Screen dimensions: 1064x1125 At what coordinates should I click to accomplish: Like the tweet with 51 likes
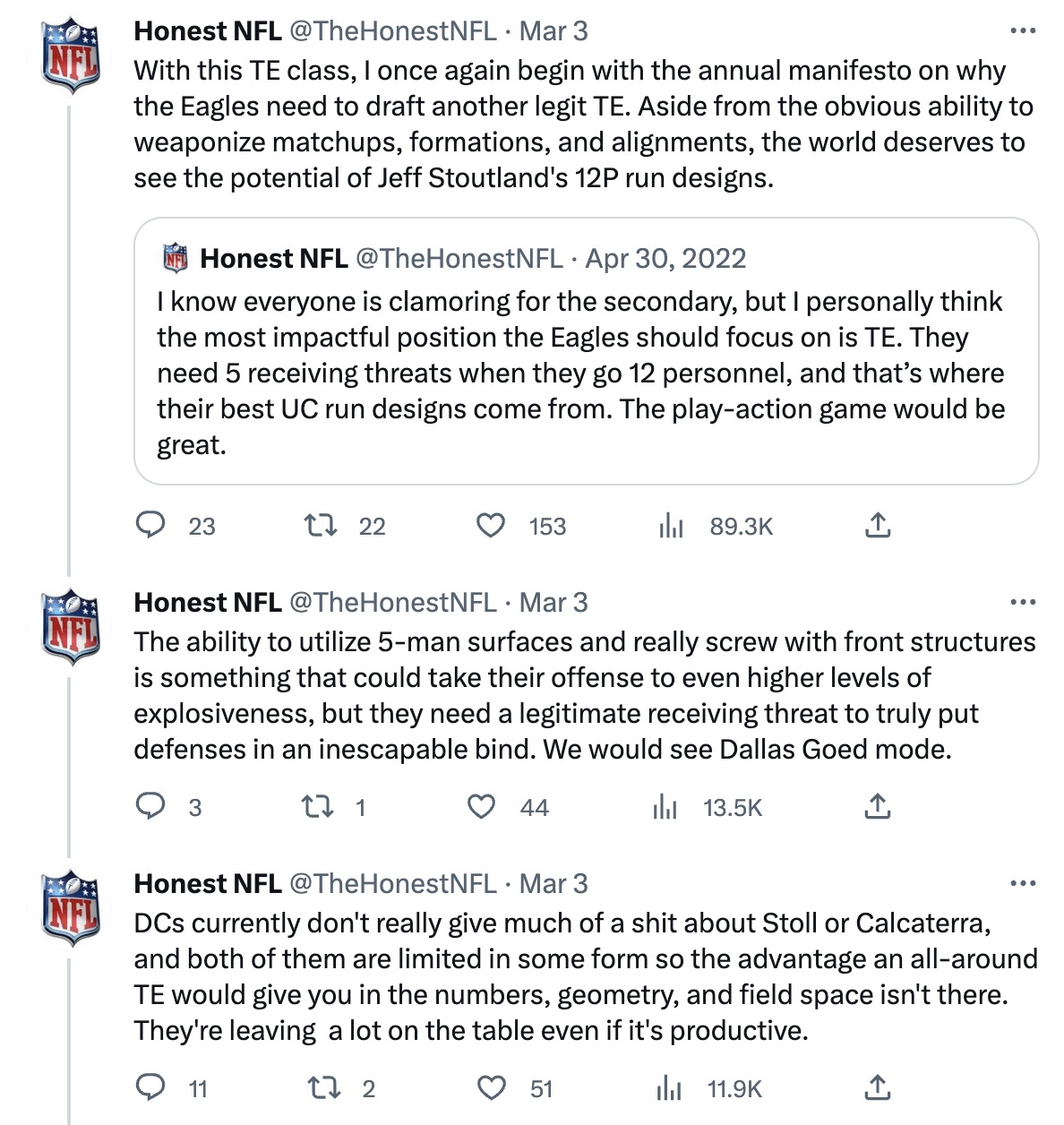(x=491, y=1087)
